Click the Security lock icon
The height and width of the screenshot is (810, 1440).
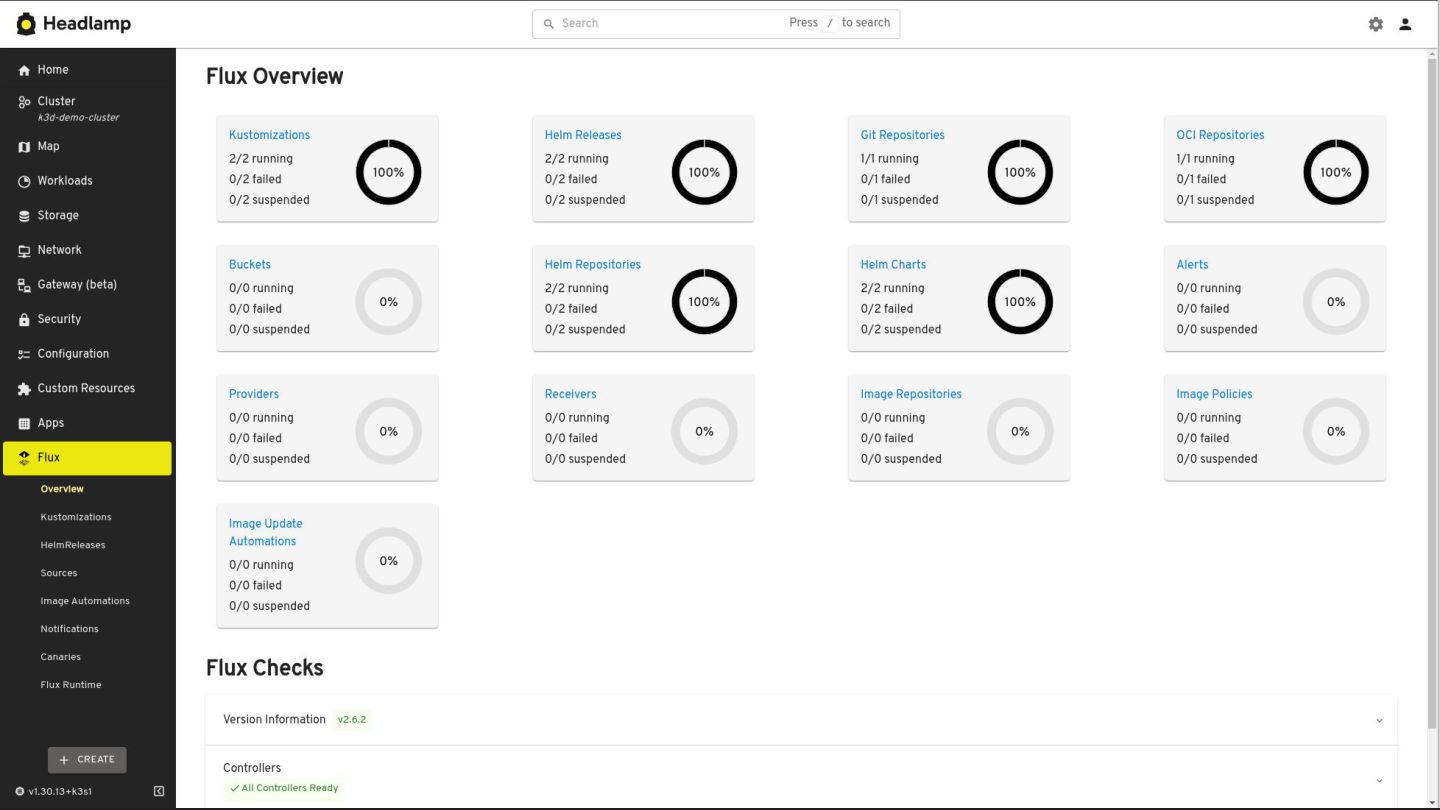pyautogui.click(x=24, y=320)
